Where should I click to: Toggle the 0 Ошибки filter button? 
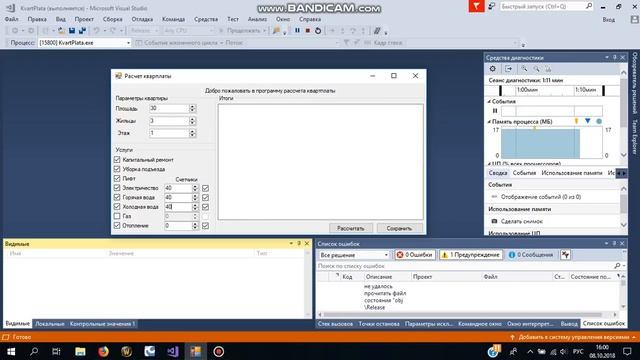click(415, 255)
